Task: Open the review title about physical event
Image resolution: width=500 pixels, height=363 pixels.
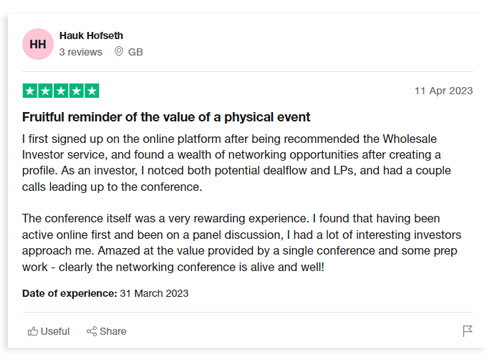Action: (x=166, y=117)
